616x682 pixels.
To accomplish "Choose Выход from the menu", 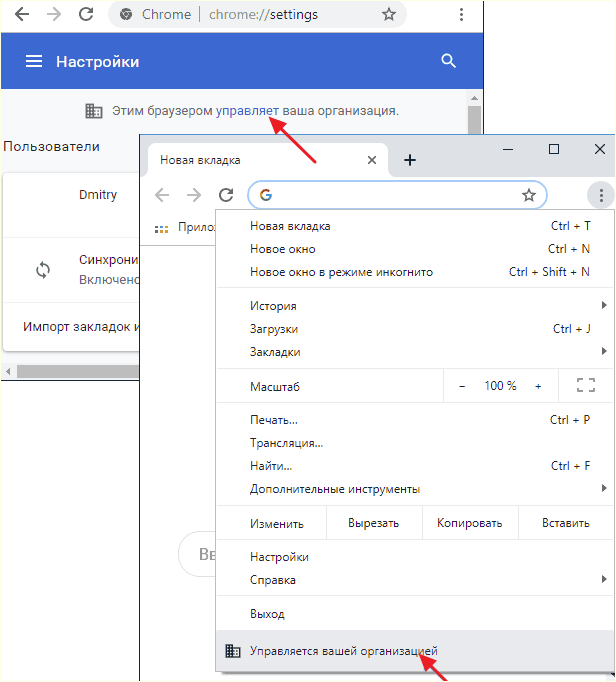I will click(x=414, y=614).
